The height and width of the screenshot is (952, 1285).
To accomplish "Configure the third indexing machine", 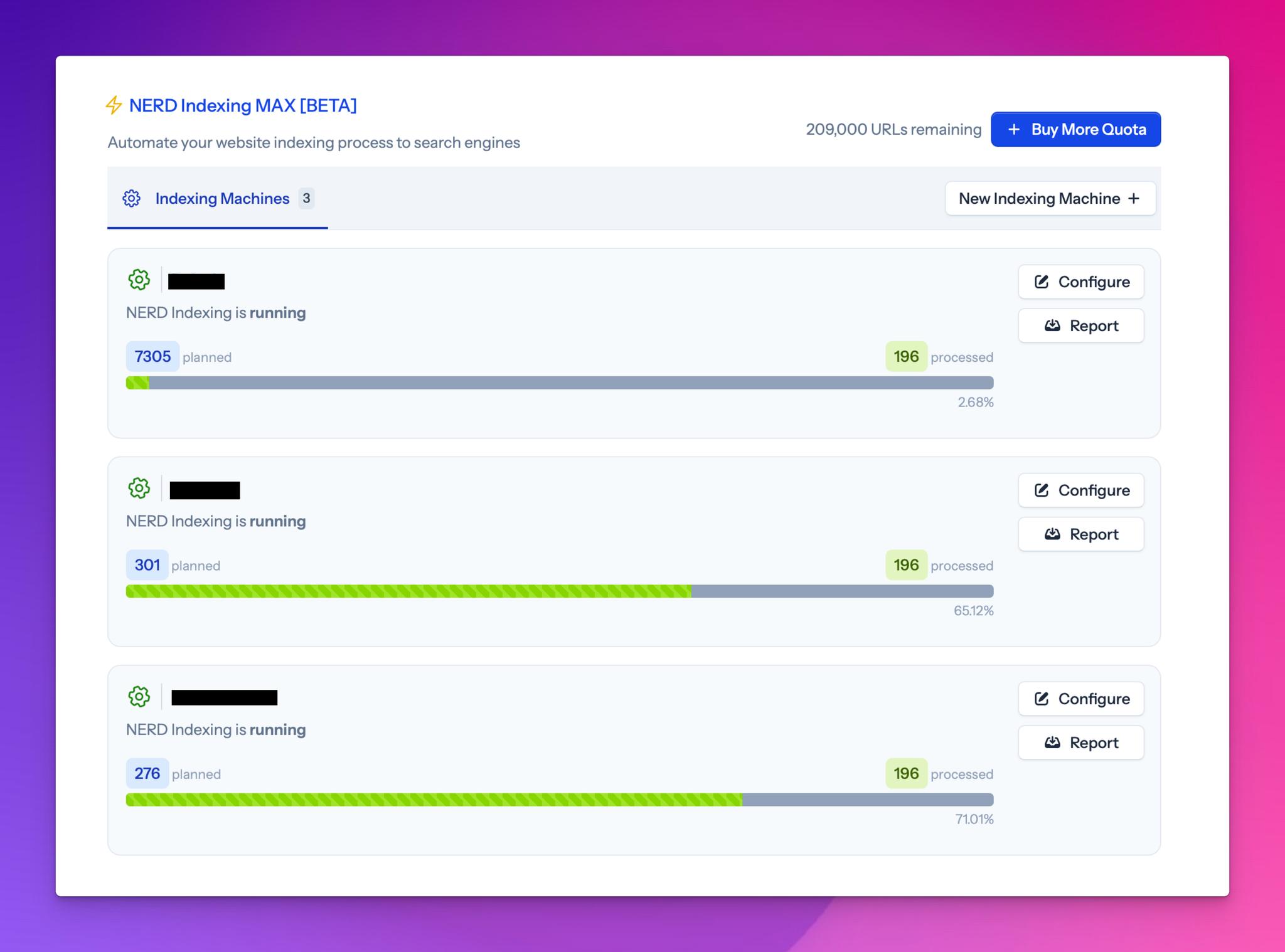I will (x=1081, y=699).
